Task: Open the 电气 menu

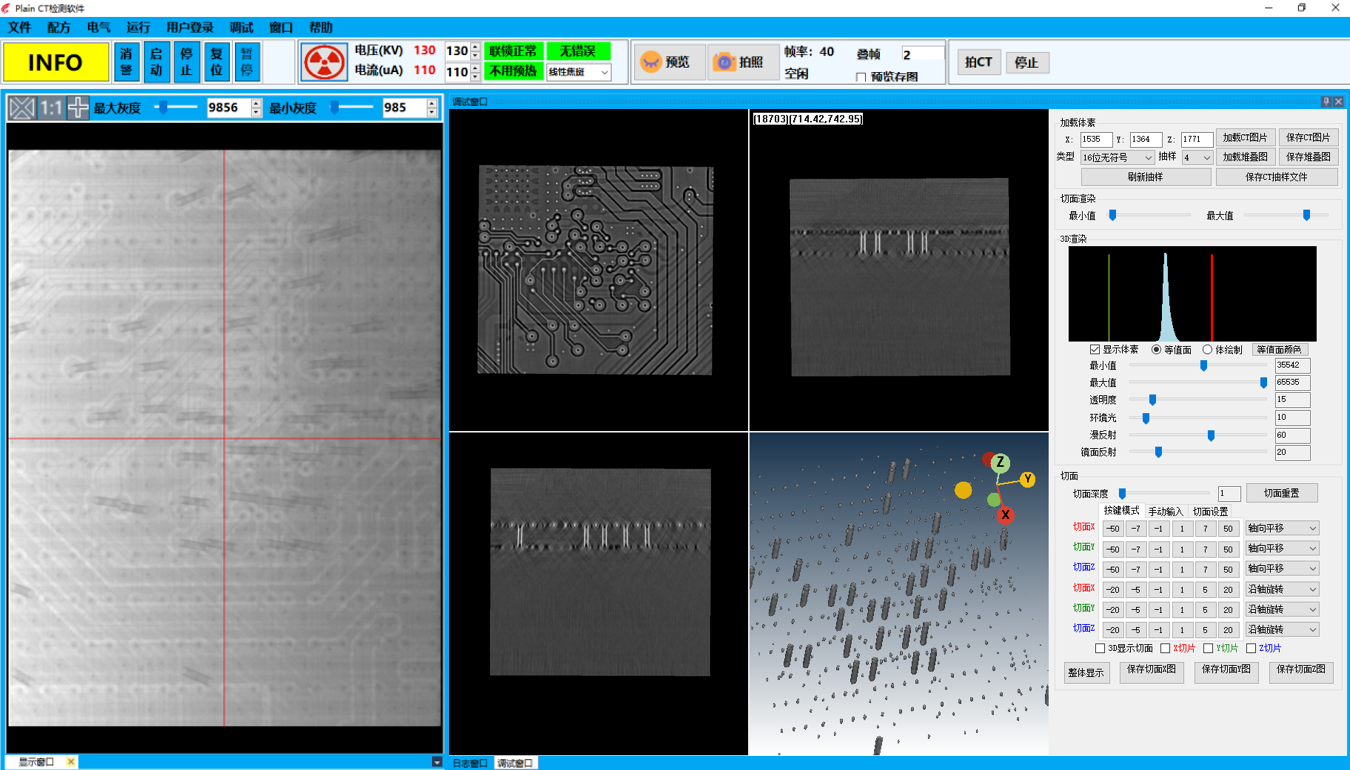Action: pyautogui.click(x=99, y=27)
